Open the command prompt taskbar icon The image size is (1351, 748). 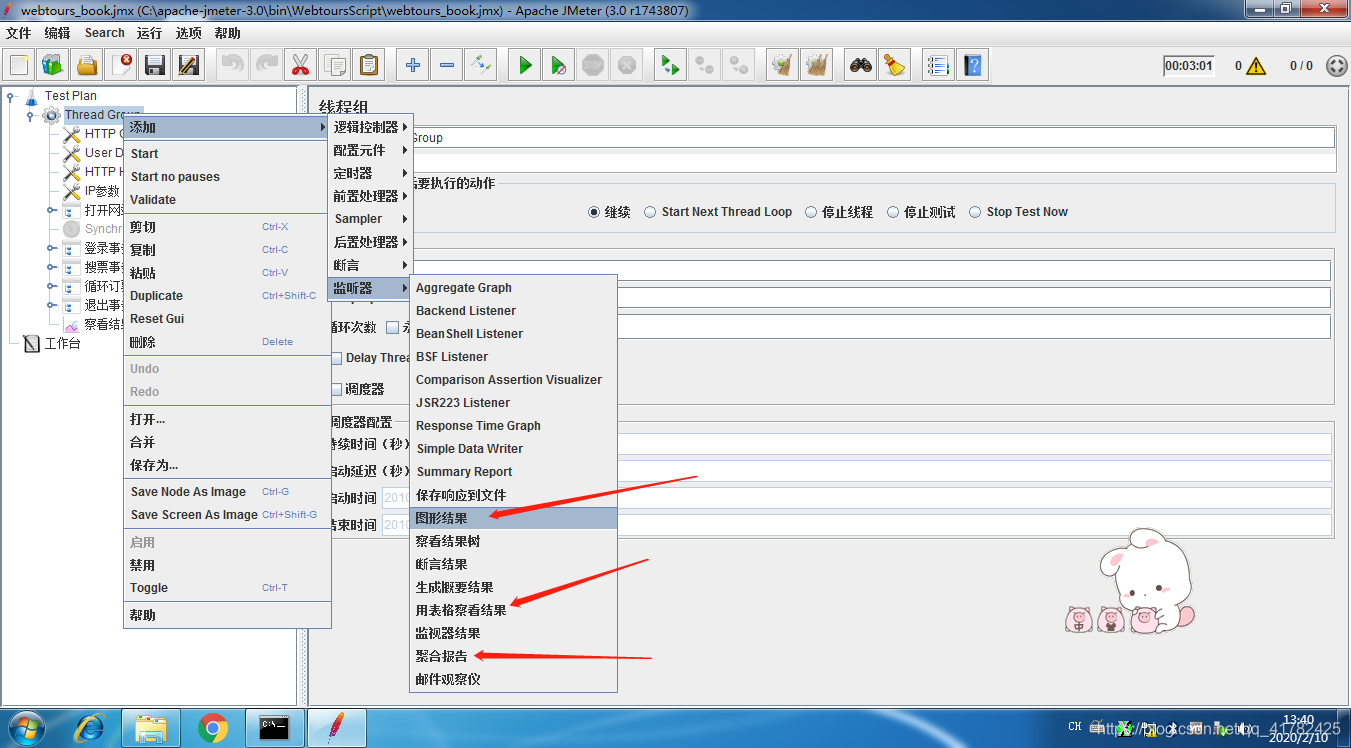click(273, 728)
